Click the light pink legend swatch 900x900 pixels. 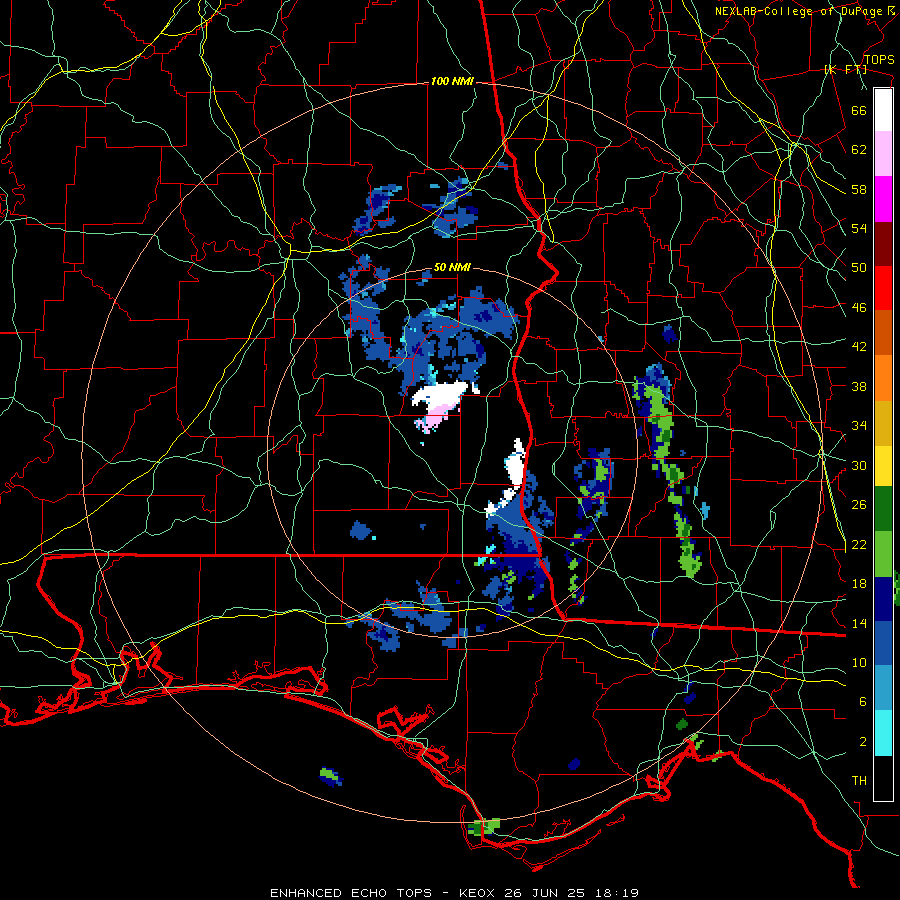point(883,154)
